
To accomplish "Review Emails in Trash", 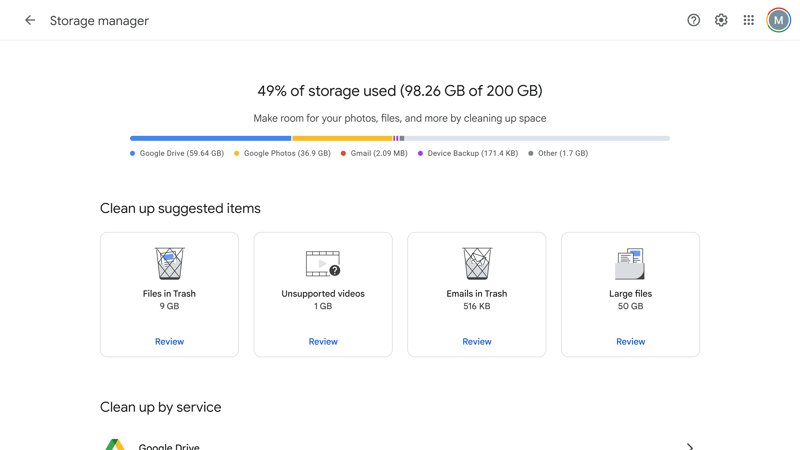I will tap(477, 341).
